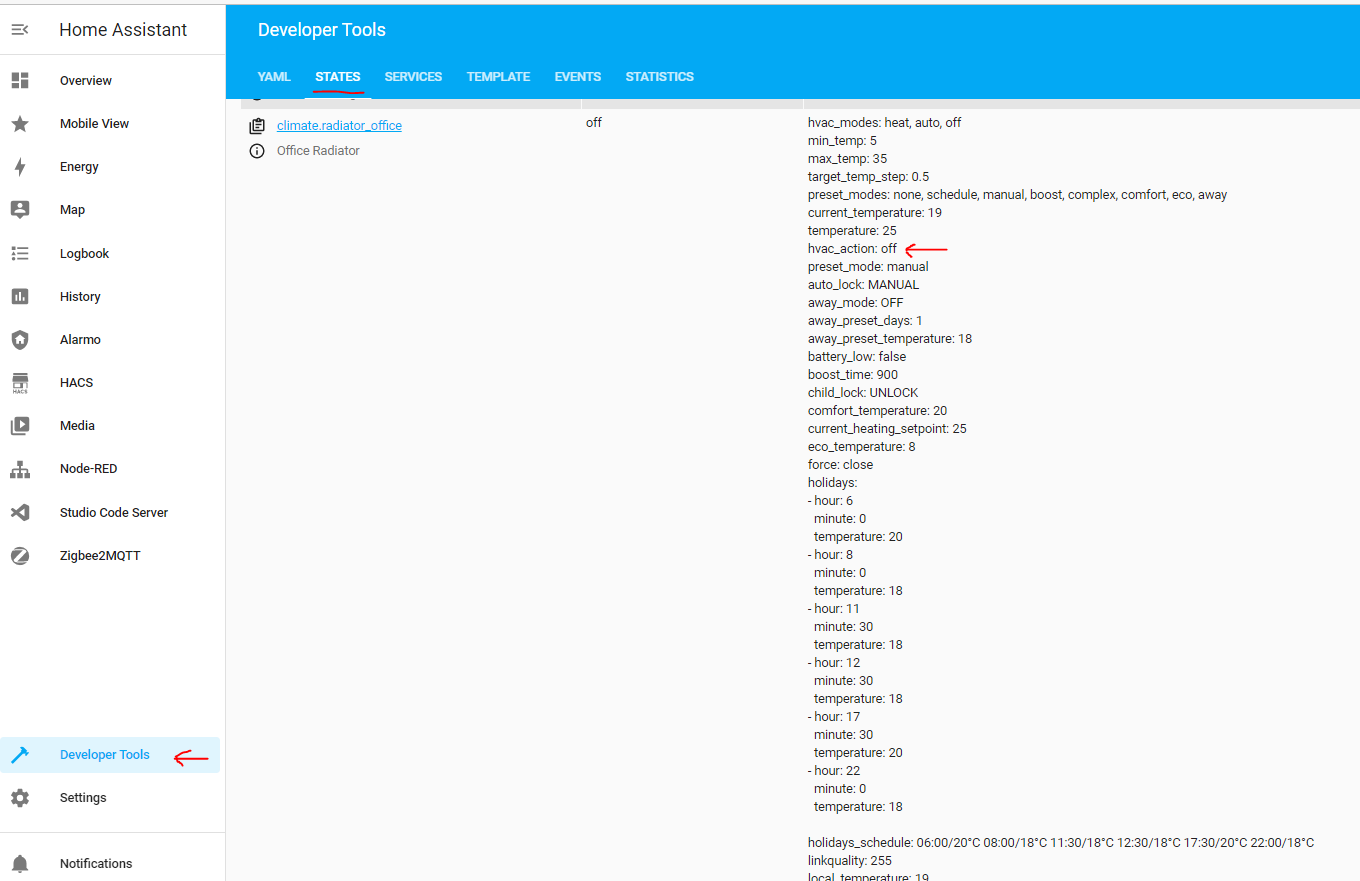Open Node-RED

(87, 468)
